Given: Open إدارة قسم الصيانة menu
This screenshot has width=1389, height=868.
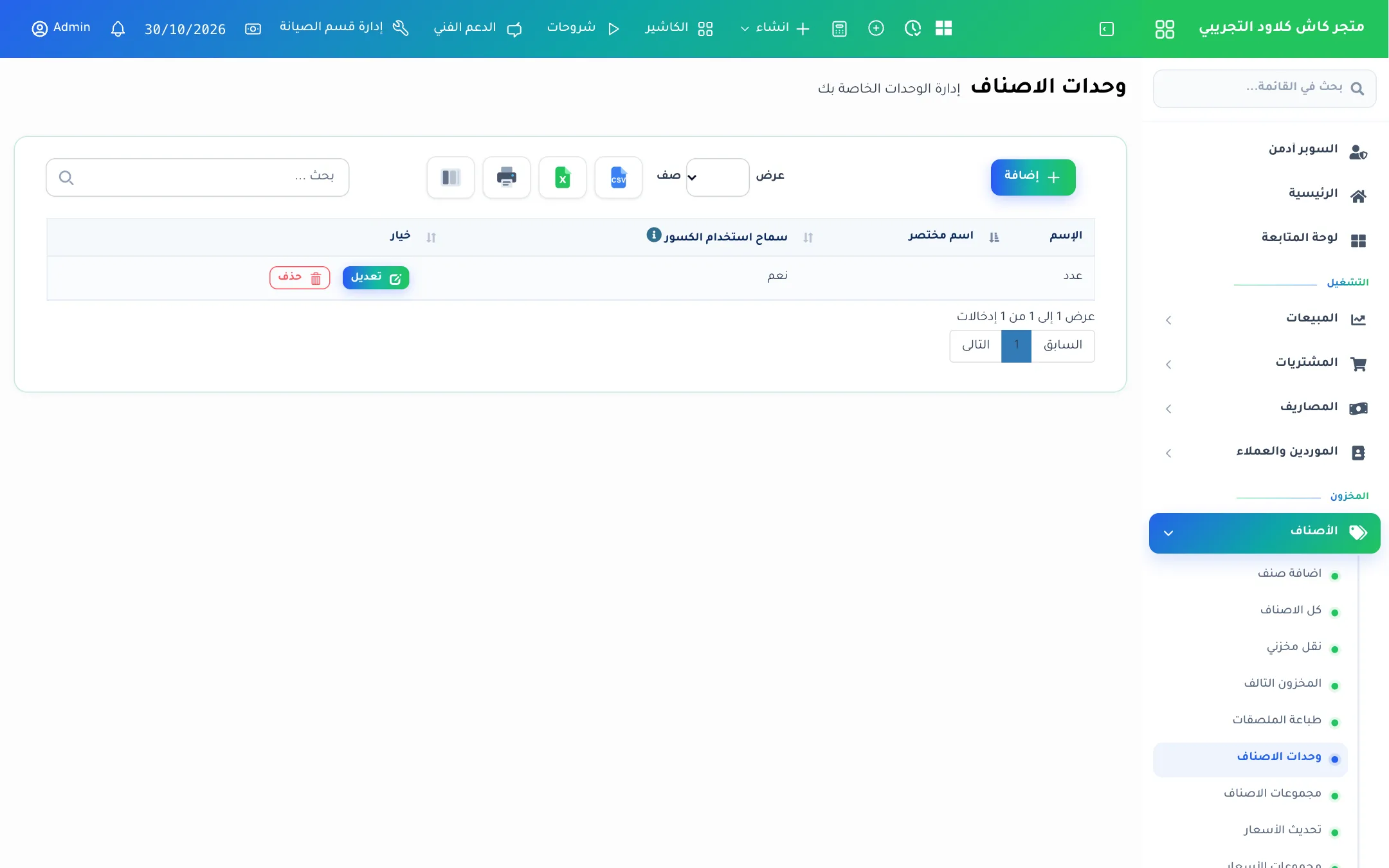Looking at the screenshot, I should point(344,28).
